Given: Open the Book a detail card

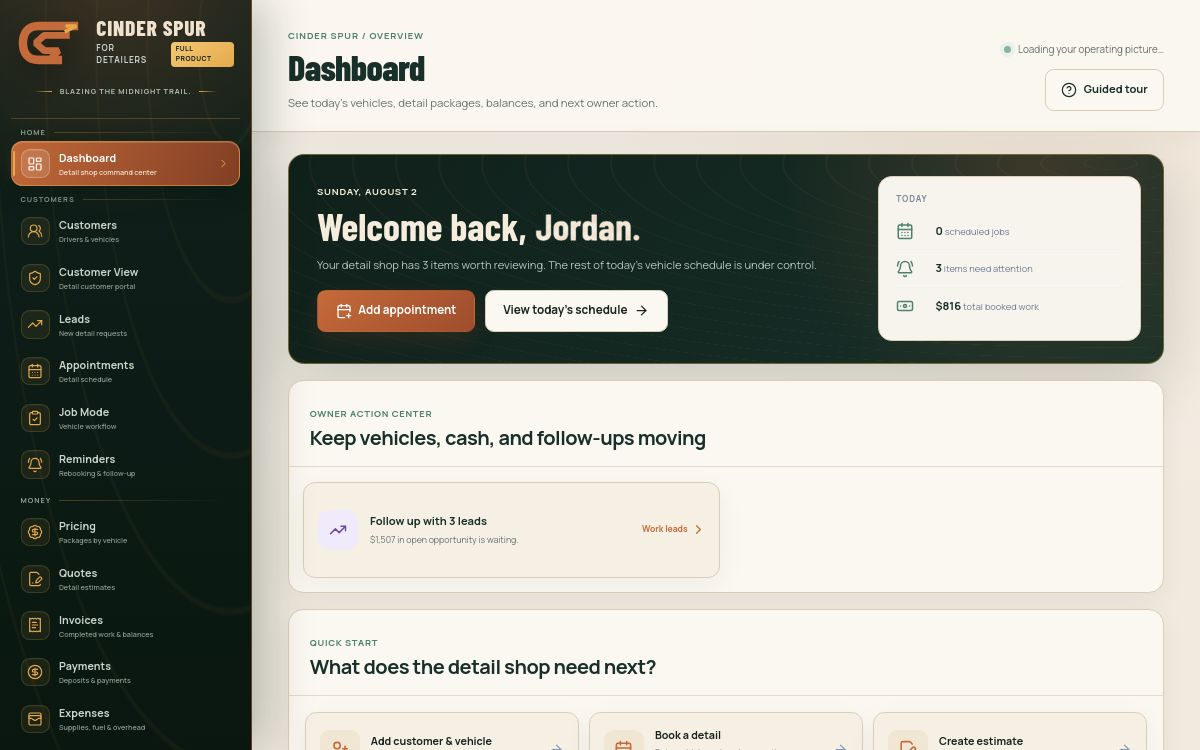Looking at the screenshot, I should tap(725, 732).
